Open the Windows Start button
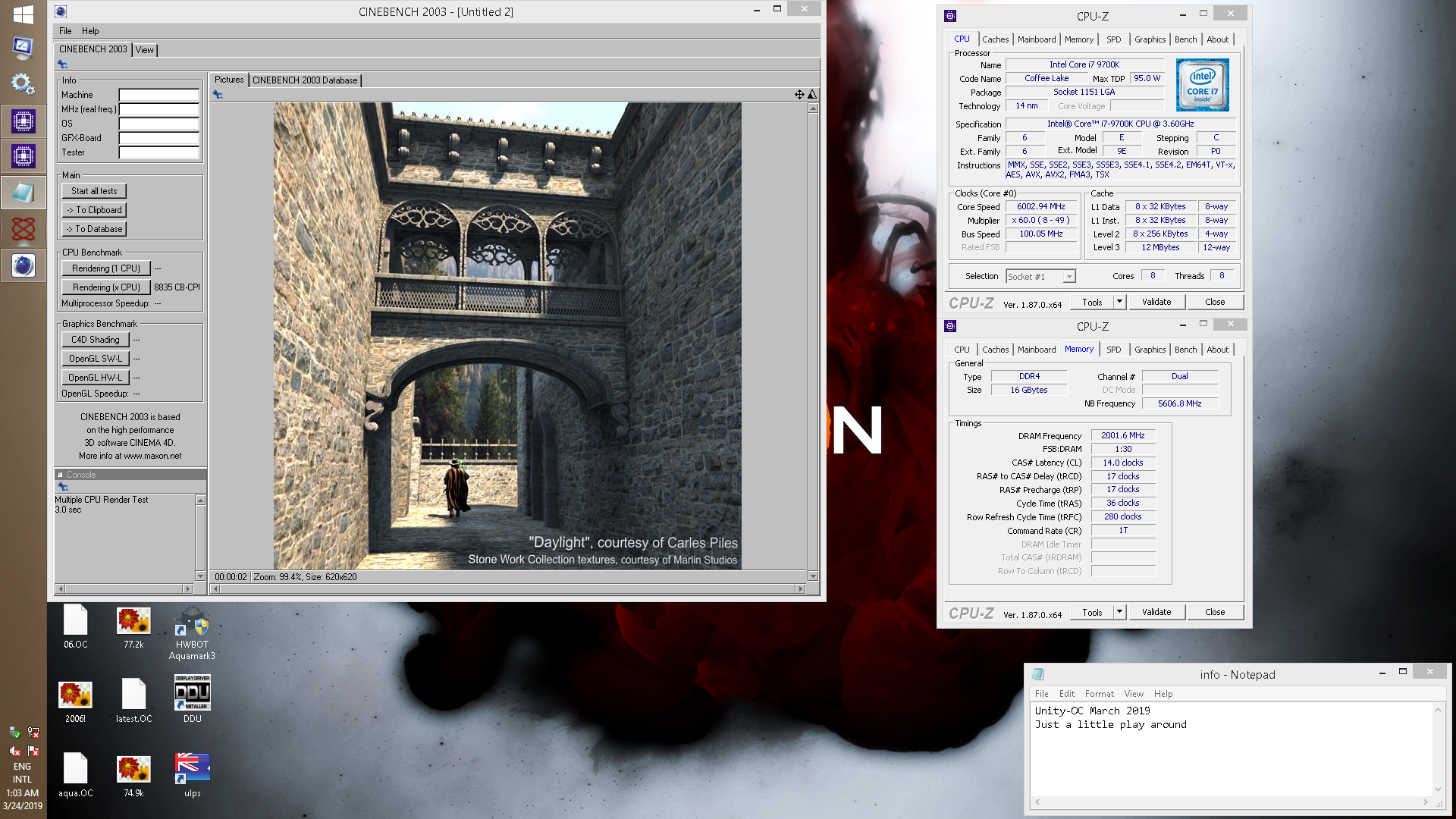Screen dimensions: 1456x819 [23, 14]
